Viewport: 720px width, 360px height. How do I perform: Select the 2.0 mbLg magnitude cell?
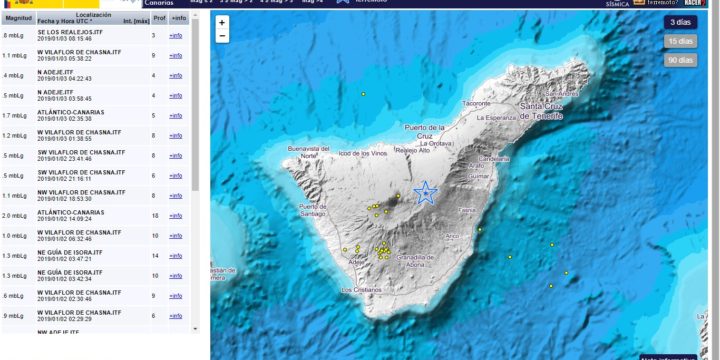click(14, 216)
